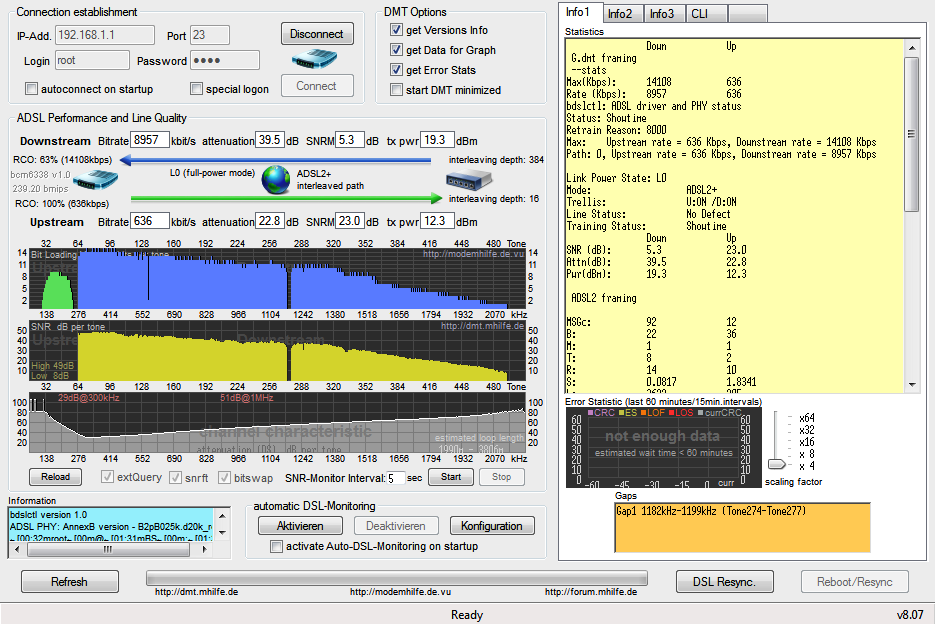Click the 'bdslctl version 1.0' text line

click(48, 515)
